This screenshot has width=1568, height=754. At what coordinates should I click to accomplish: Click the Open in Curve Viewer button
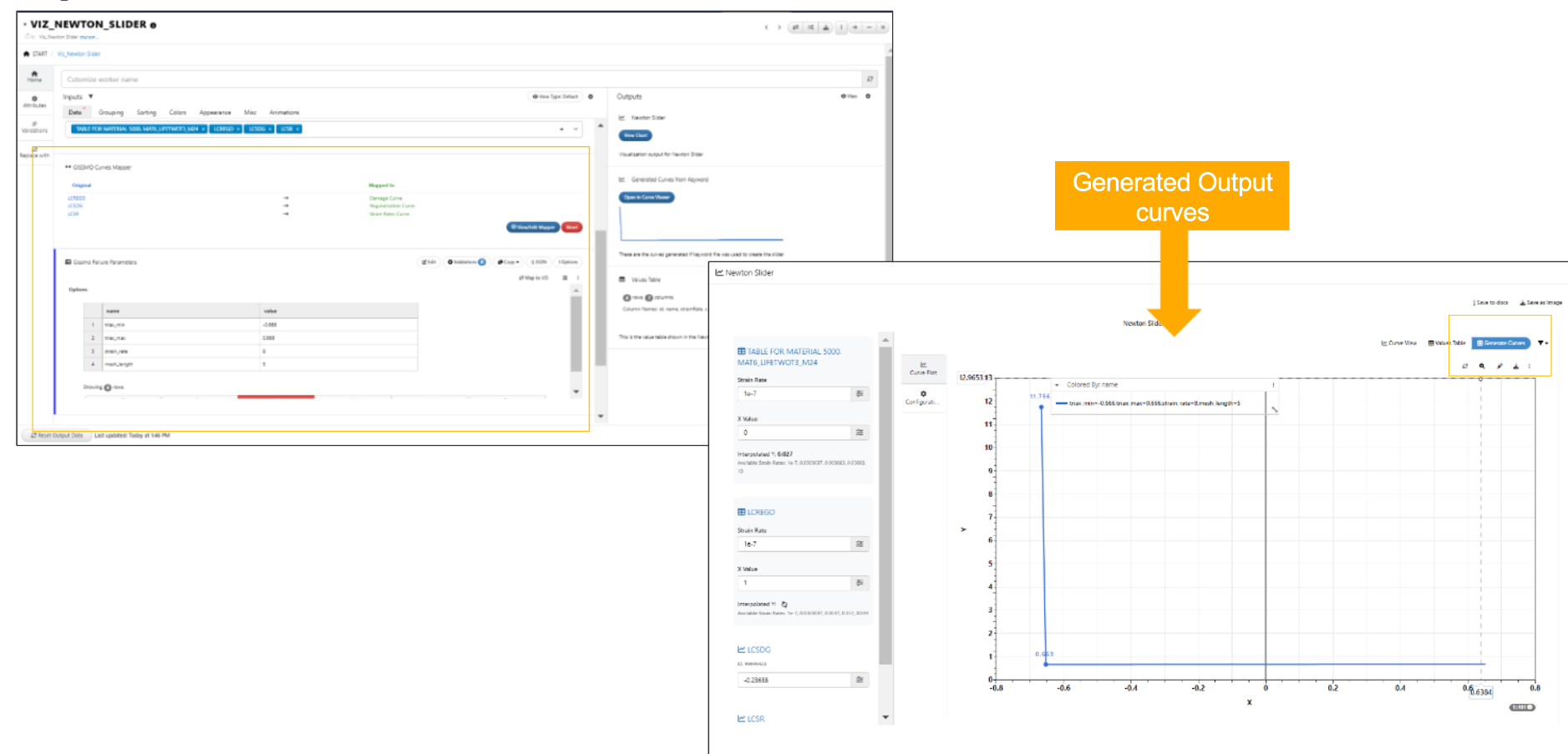click(x=647, y=198)
